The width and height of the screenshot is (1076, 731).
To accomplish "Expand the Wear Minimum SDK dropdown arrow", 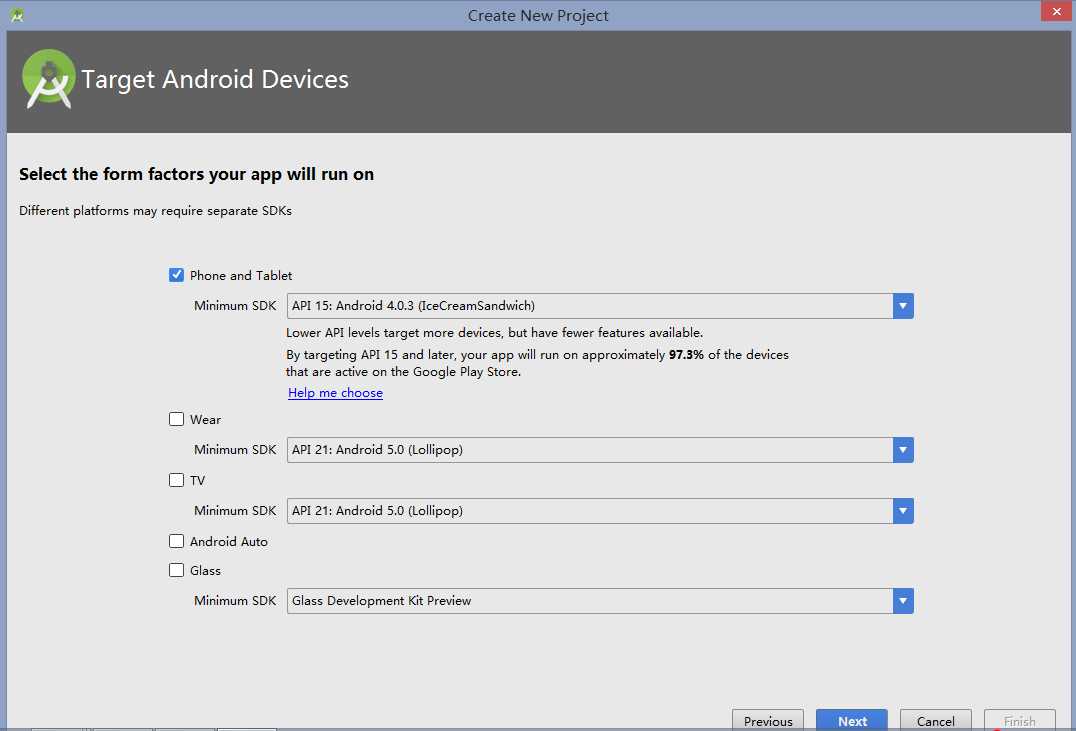I will (903, 450).
